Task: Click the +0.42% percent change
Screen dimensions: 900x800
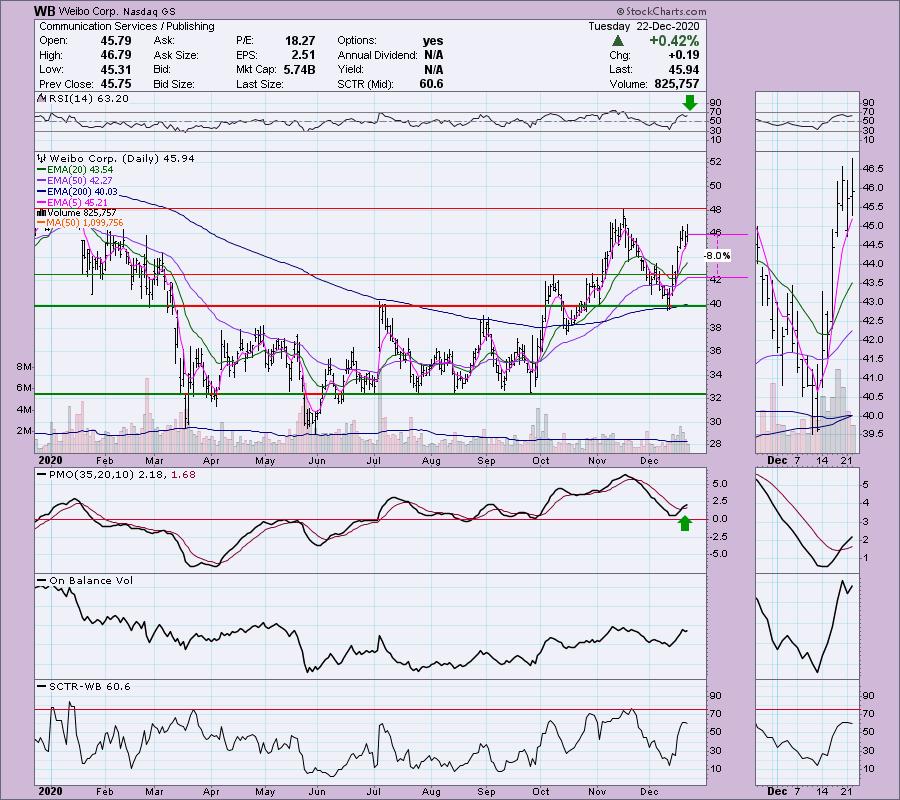Action: (x=674, y=41)
